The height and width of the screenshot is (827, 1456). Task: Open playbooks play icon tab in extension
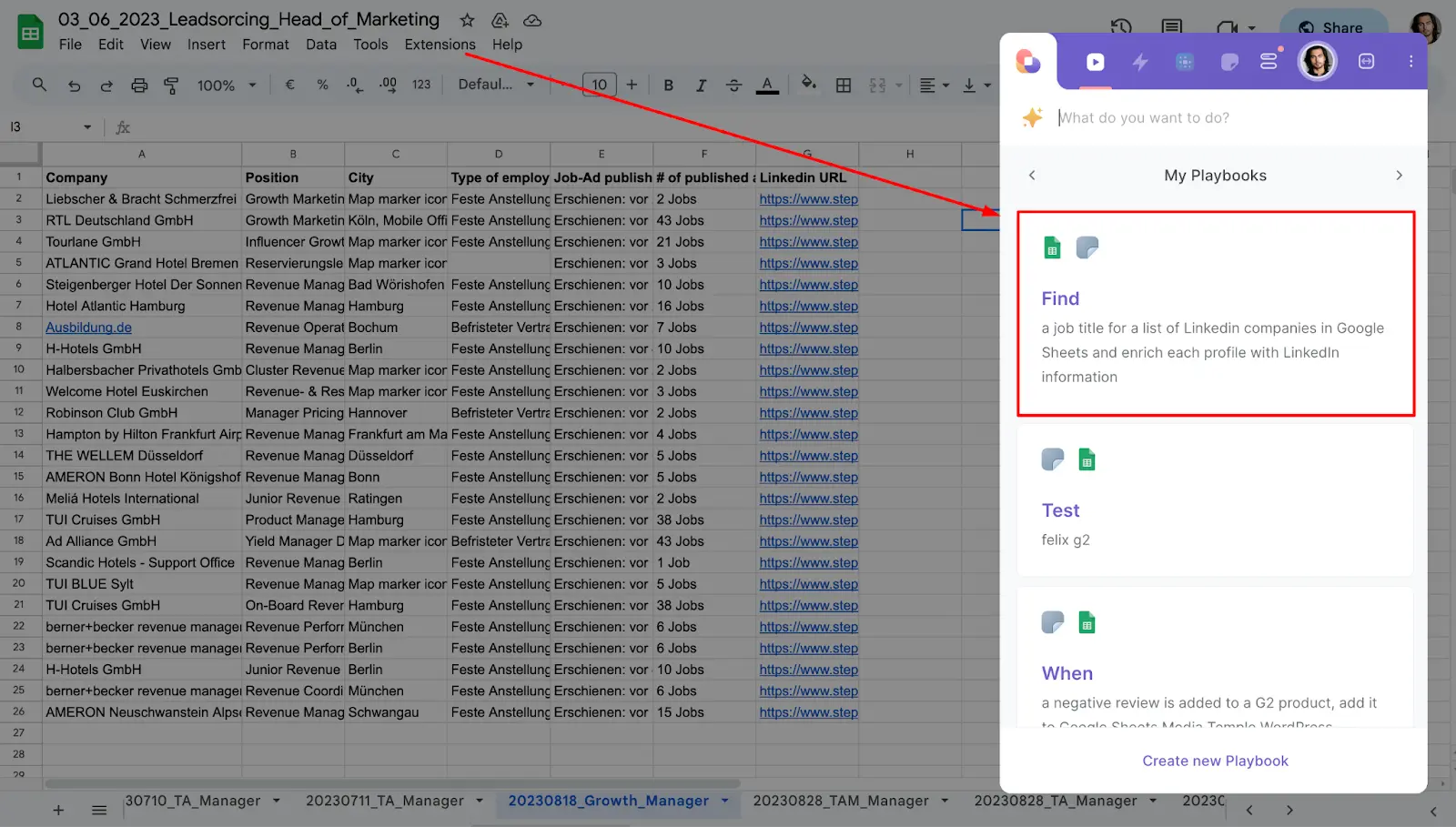coord(1096,62)
